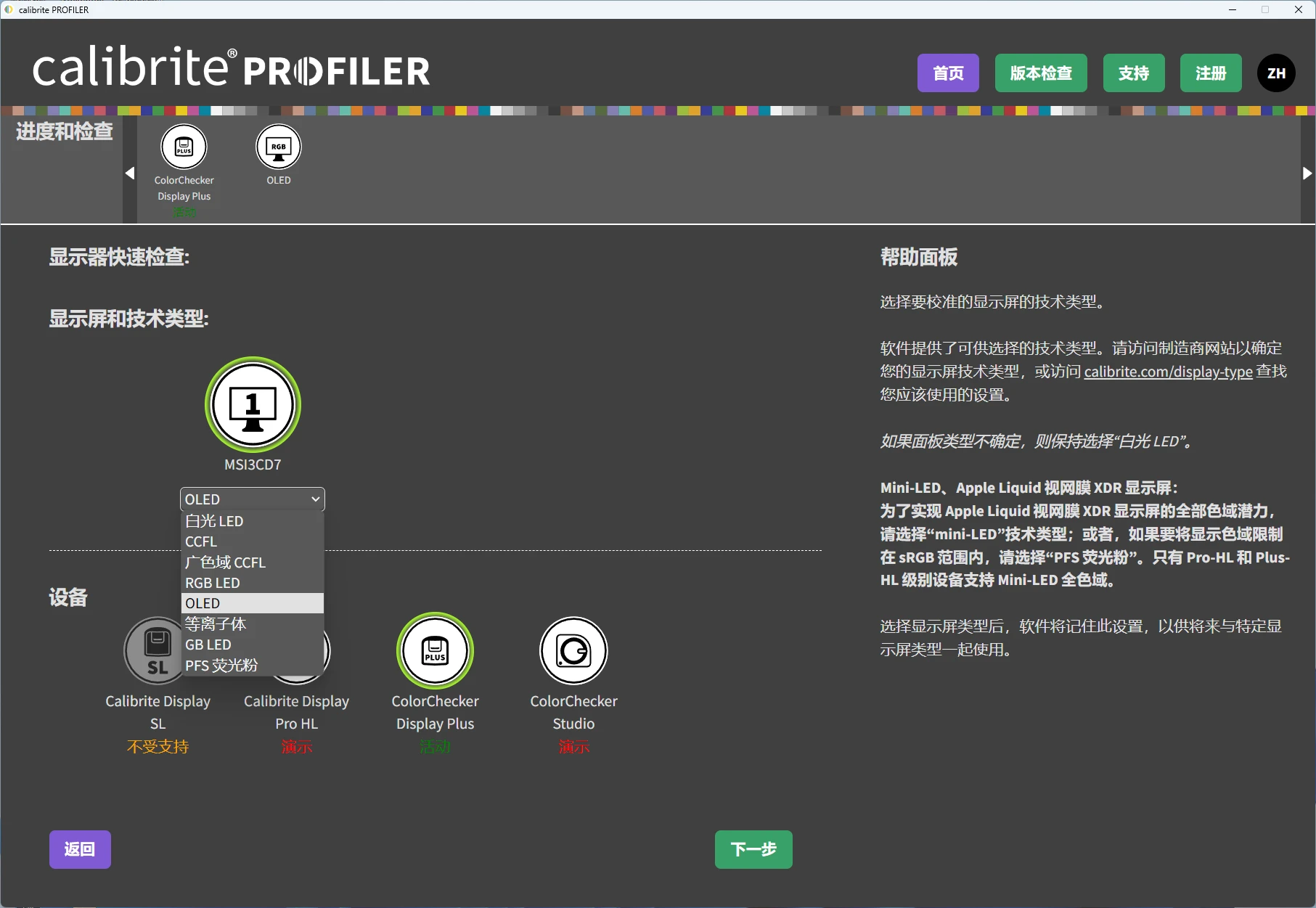Viewport: 1316px width, 908px height.
Task: Click the ColorChecker Display Plus progress icon
Action: tap(184, 147)
